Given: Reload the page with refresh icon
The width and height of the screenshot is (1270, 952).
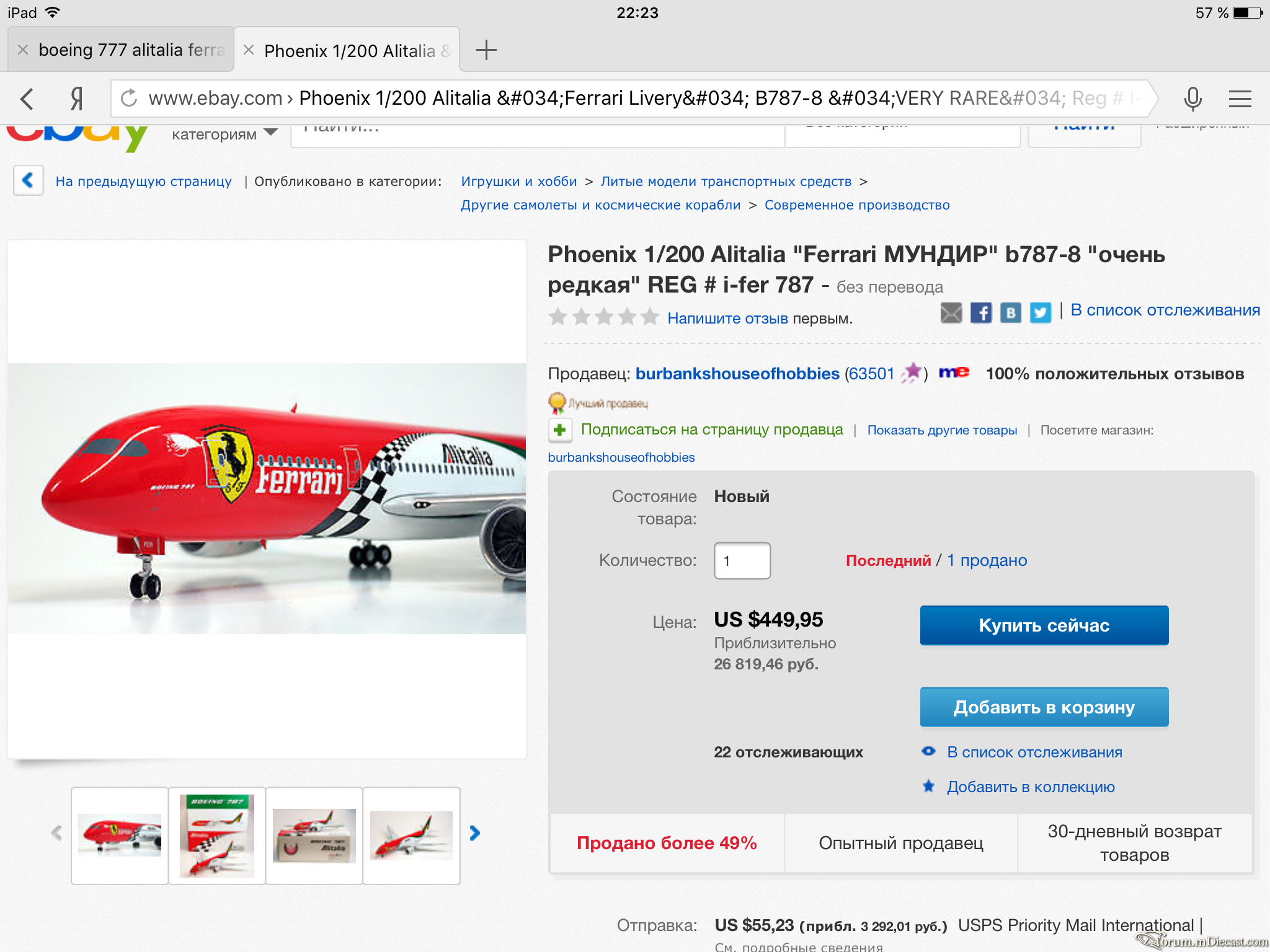Looking at the screenshot, I should pos(129,98).
